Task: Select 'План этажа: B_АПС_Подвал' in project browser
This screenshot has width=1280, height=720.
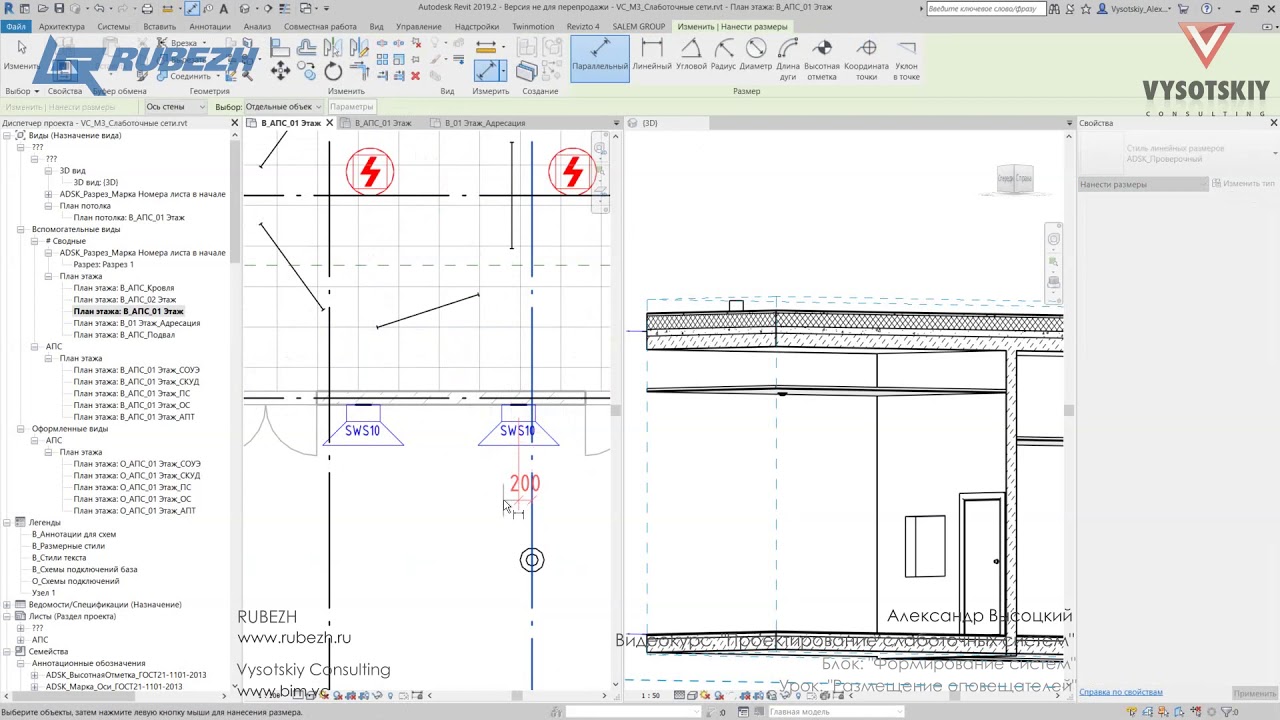Action: point(124,335)
